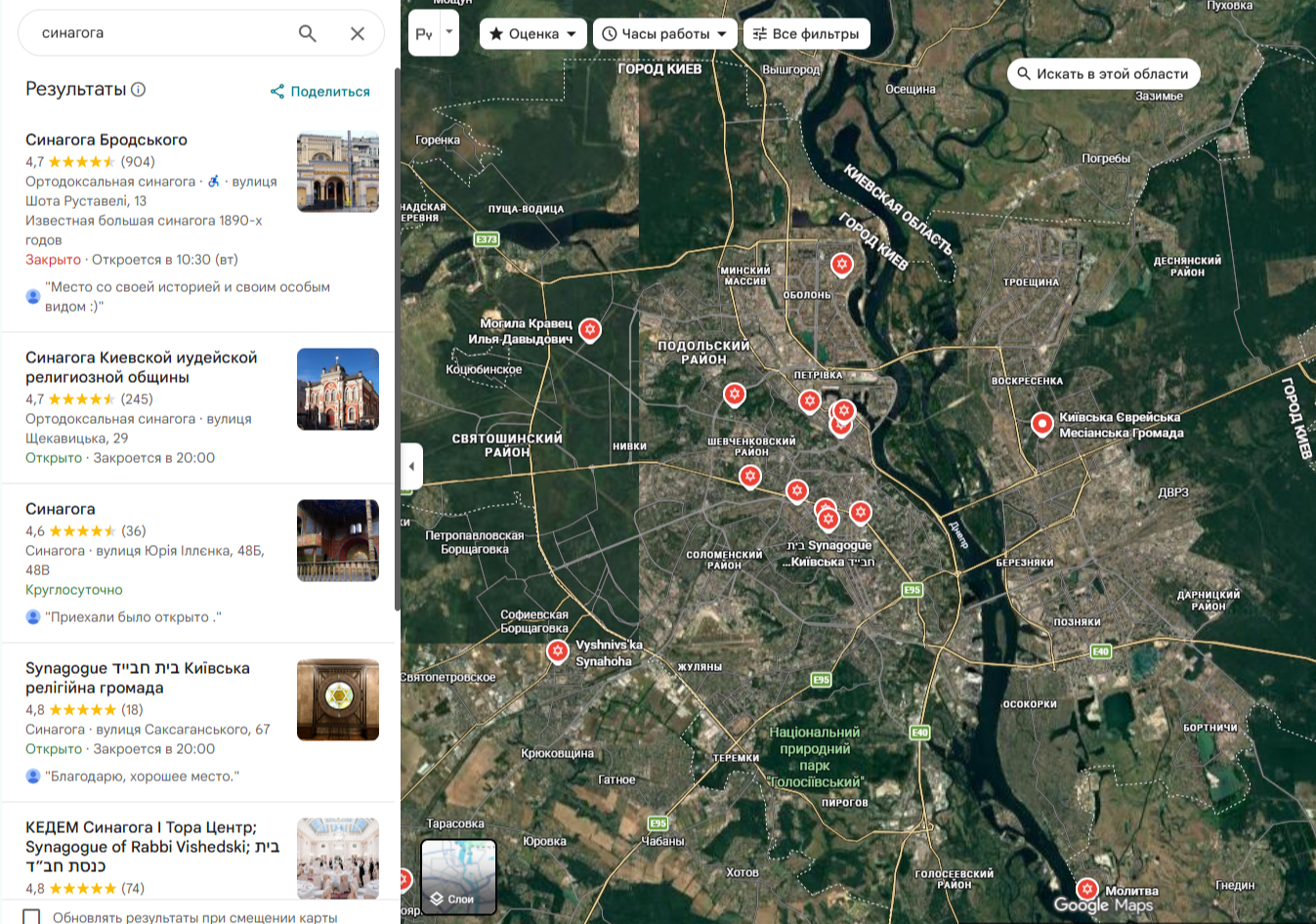Select the Vyshnivs'ka Synahoha map marker
1316x924 pixels.
557,651
